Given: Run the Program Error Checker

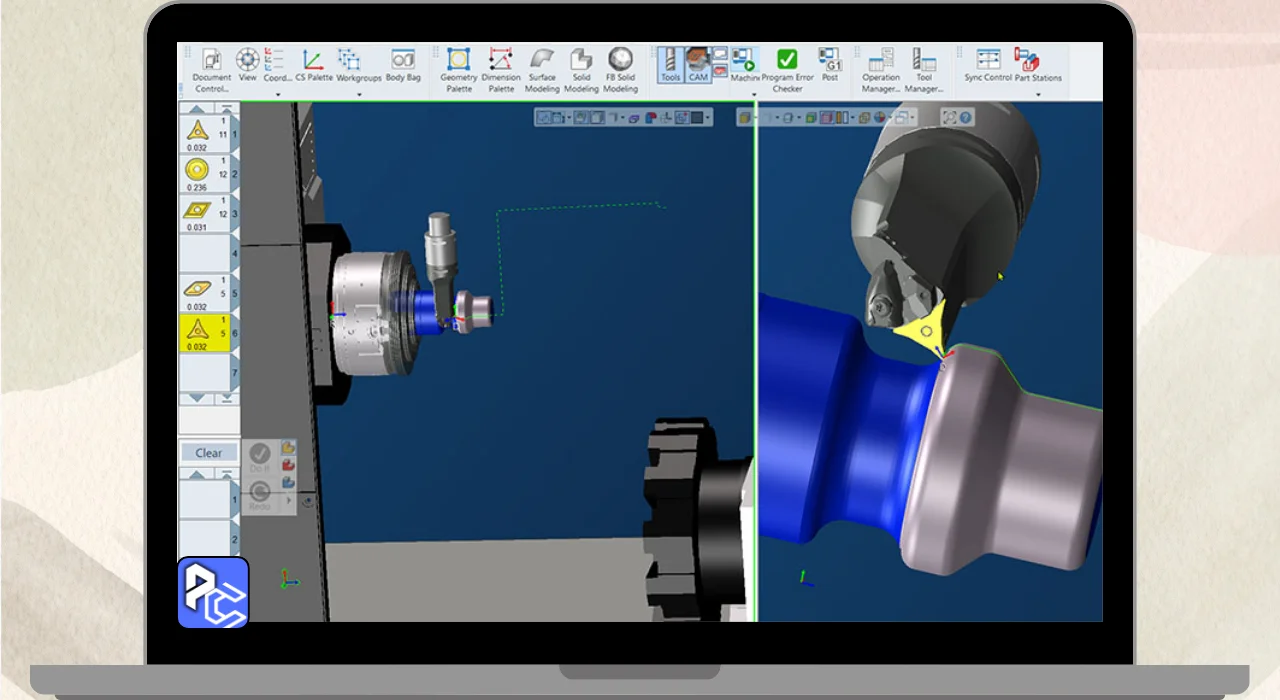Looking at the screenshot, I should click(787, 69).
